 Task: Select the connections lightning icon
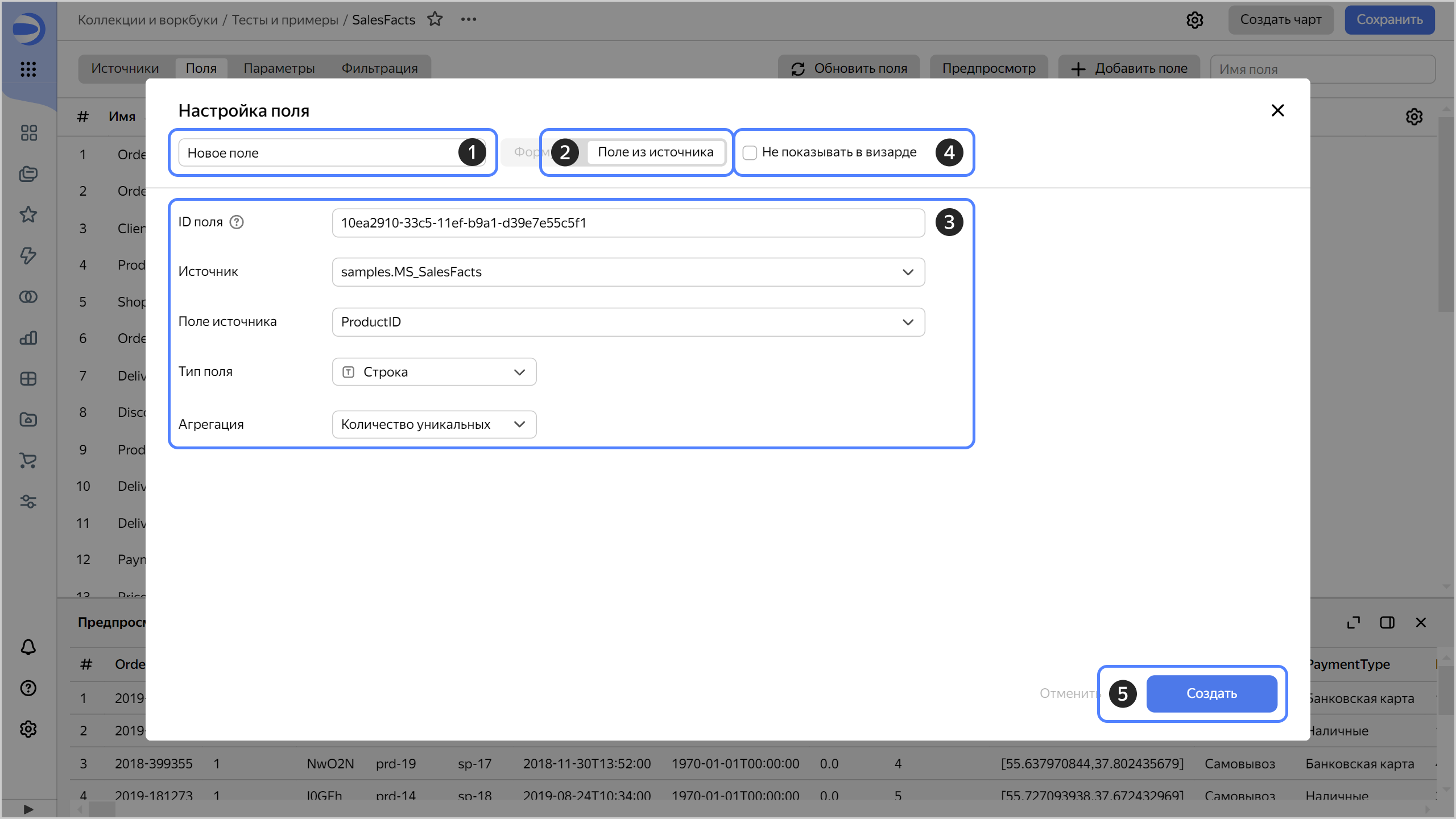[x=28, y=256]
